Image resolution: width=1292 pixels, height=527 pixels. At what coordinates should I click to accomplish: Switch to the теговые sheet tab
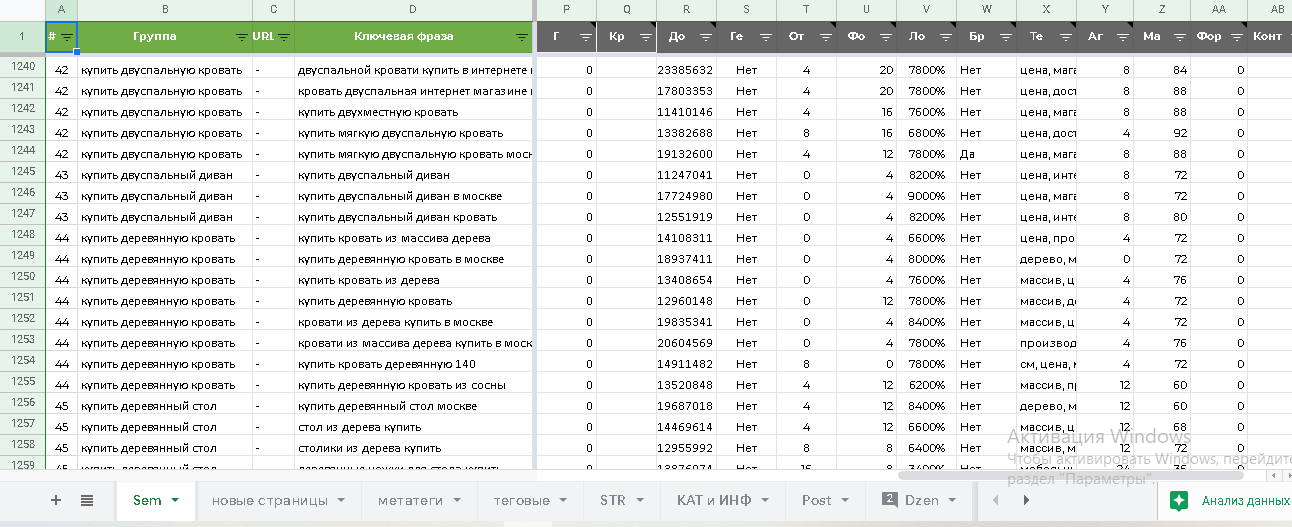point(521,500)
